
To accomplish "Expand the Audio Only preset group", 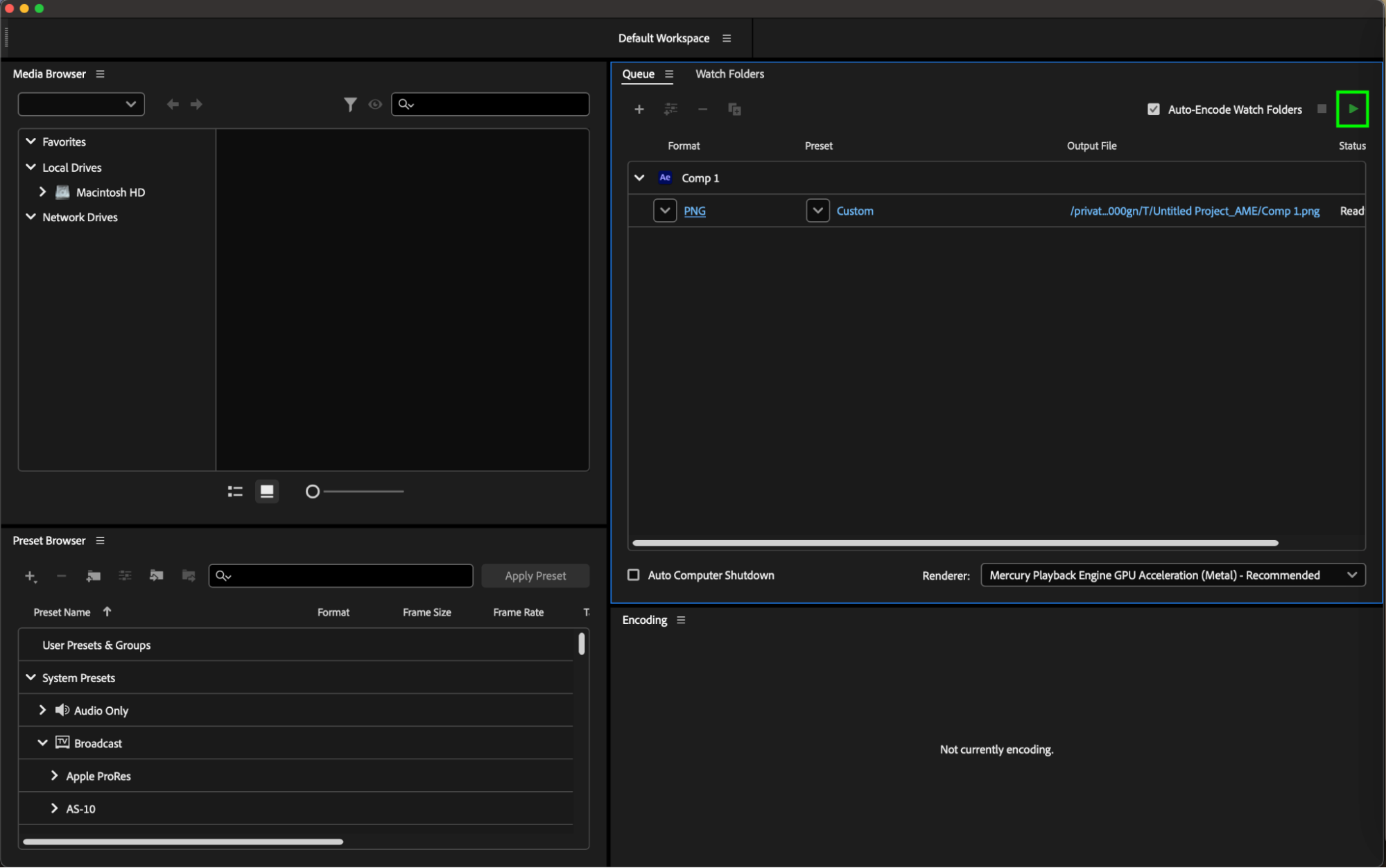I will point(42,709).
